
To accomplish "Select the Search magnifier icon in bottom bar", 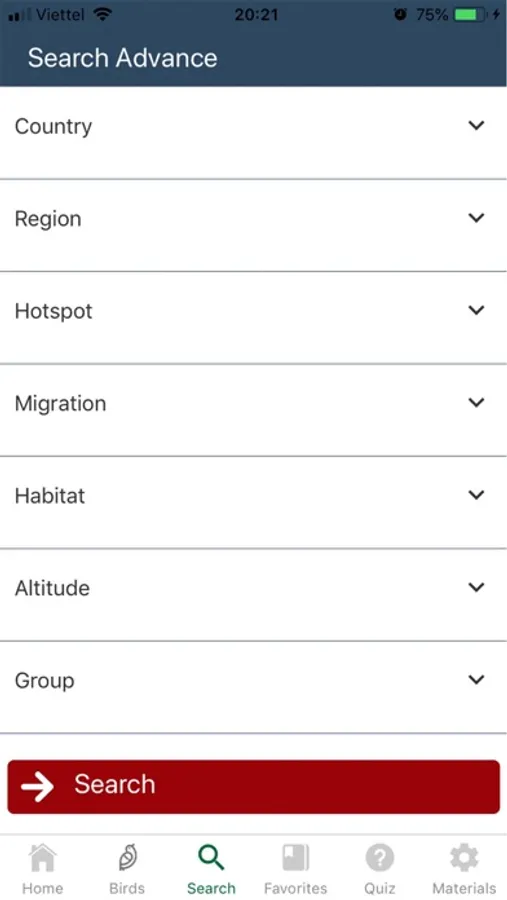I will [211, 858].
